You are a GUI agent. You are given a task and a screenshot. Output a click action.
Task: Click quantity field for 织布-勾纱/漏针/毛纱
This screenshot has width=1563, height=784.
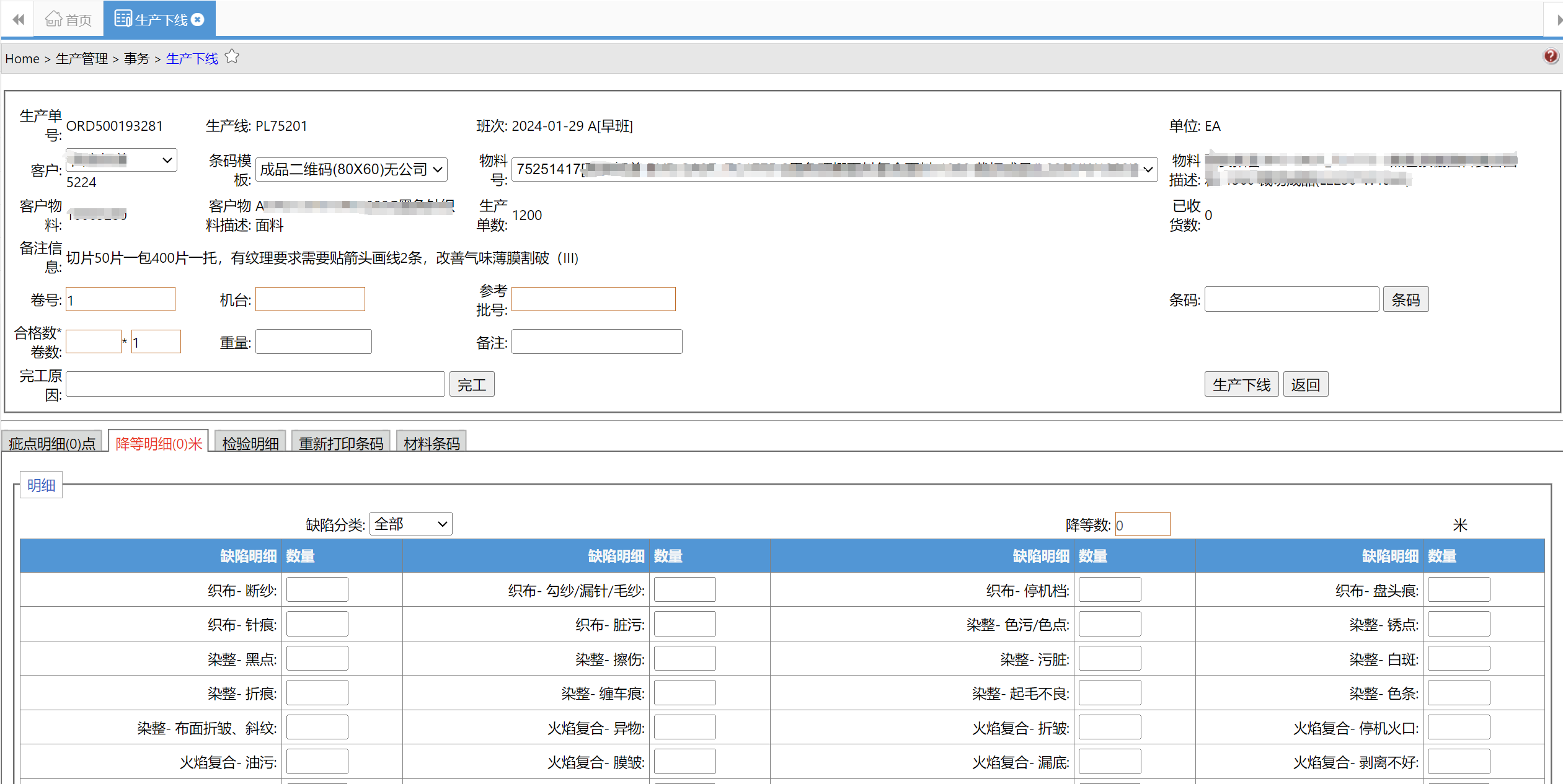pos(684,589)
